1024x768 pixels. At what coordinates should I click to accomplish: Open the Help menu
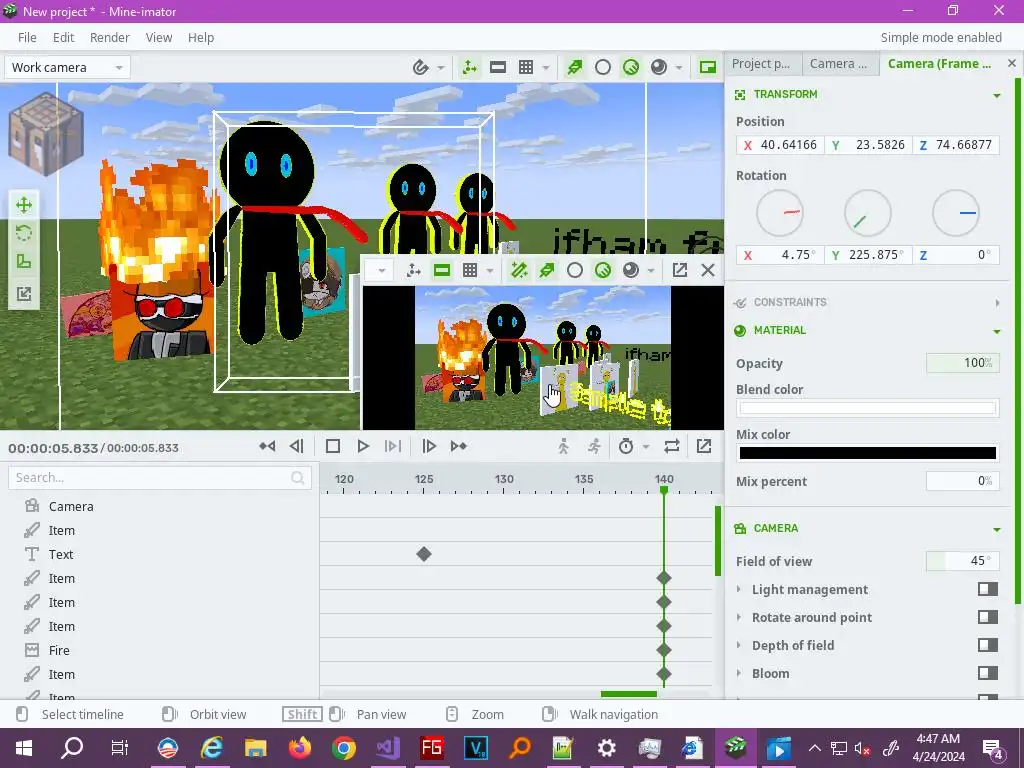coord(201,37)
